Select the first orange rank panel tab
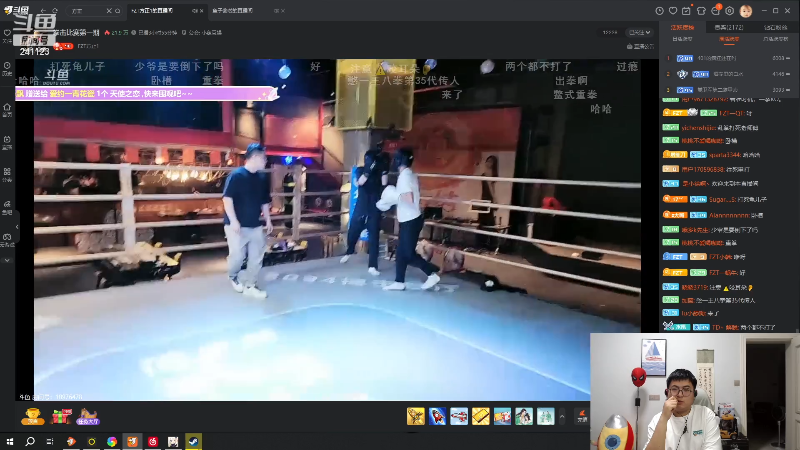This screenshot has width=800, height=450. (682, 27)
